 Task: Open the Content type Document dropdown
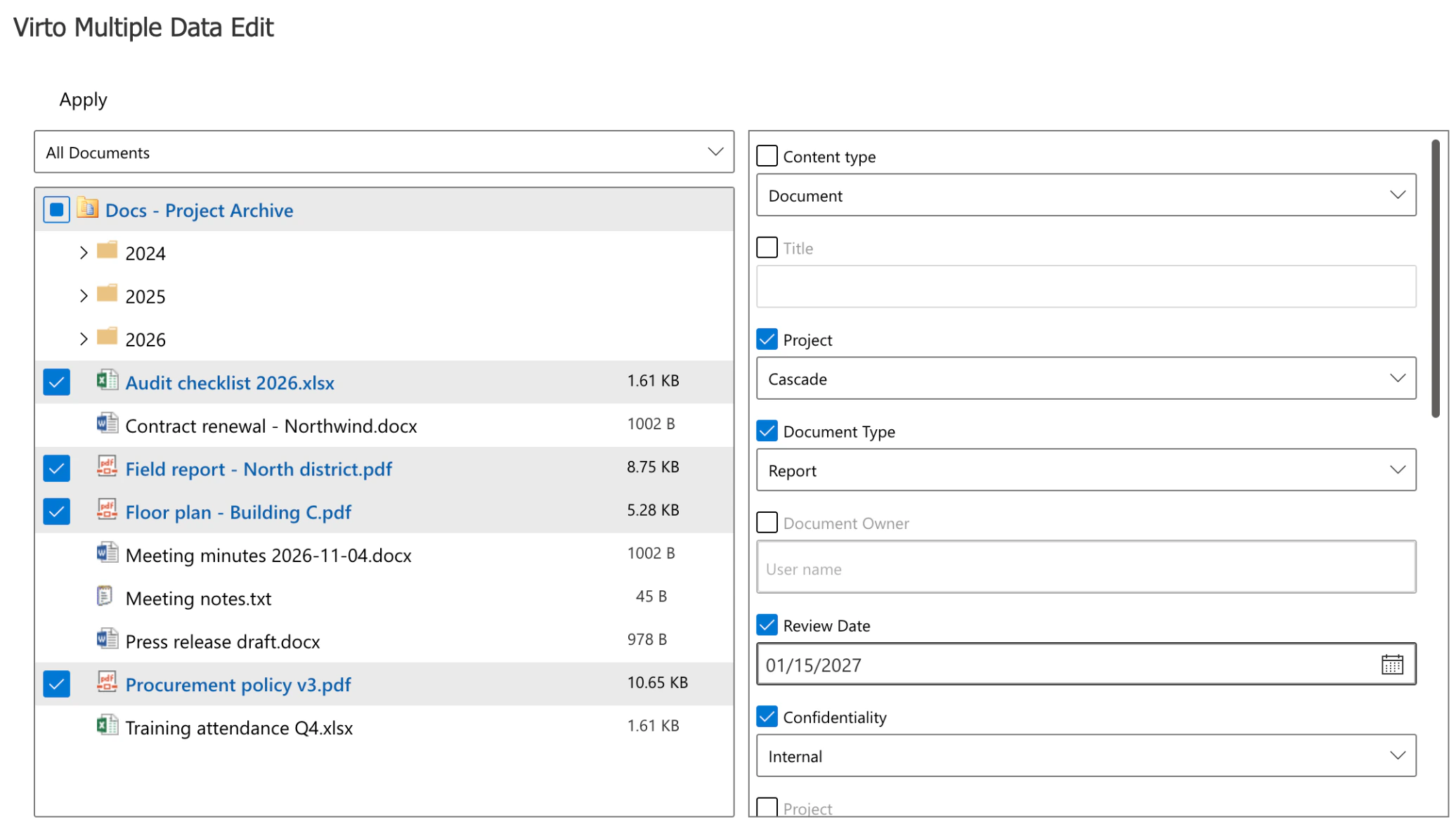(1086, 195)
